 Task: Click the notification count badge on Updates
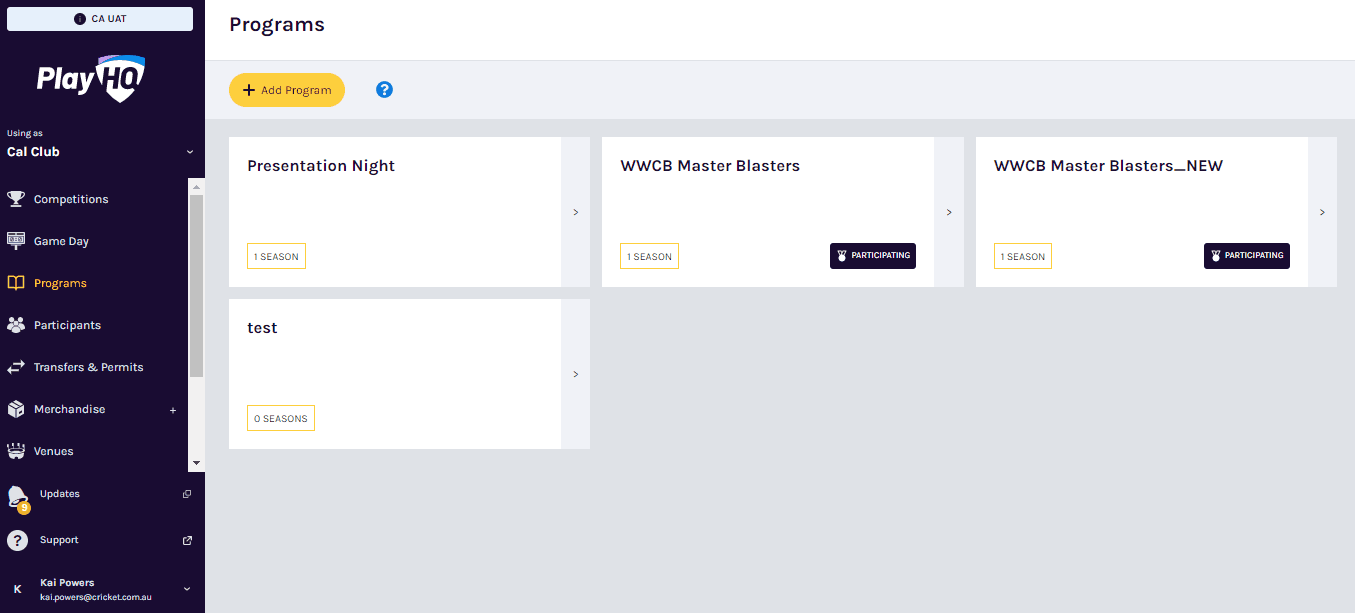tap(24, 508)
